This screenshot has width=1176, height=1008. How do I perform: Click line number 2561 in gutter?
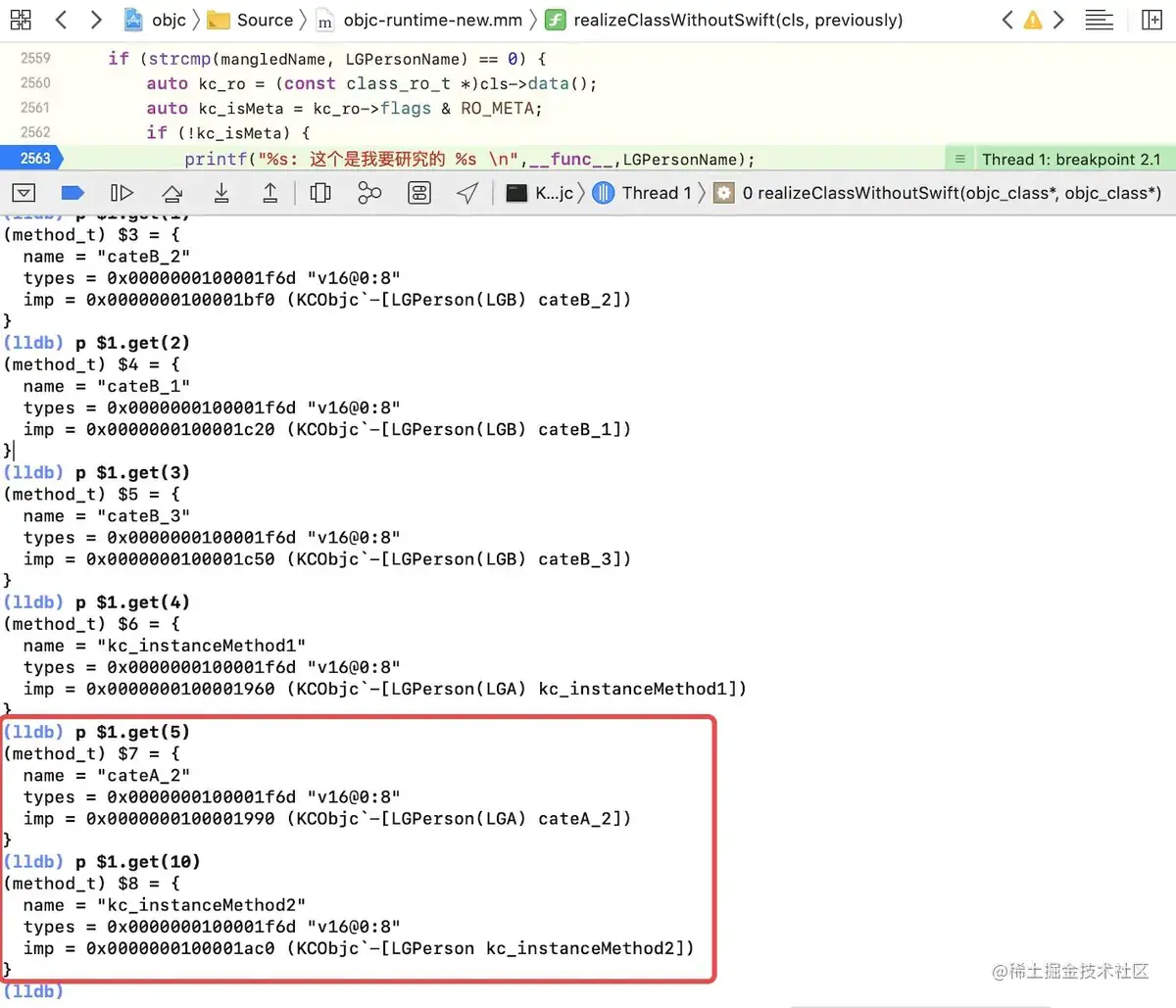pyautogui.click(x=35, y=108)
